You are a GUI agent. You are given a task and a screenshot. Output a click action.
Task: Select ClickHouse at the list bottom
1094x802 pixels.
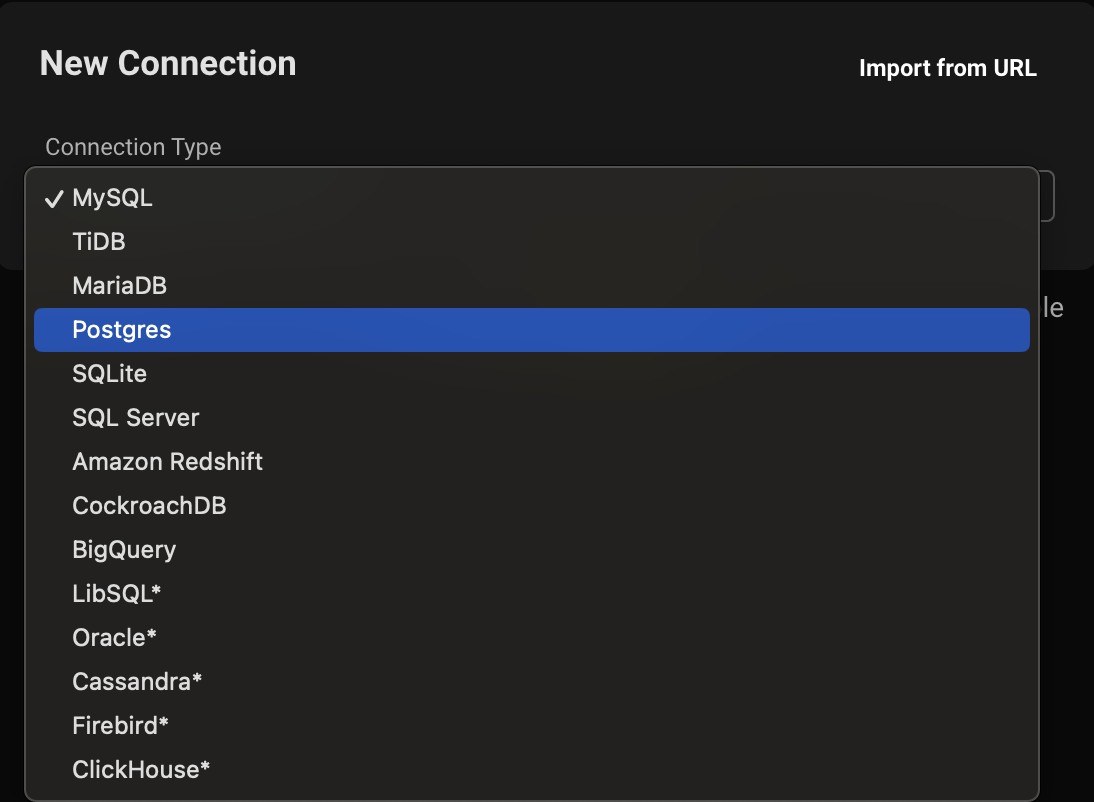[140, 769]
